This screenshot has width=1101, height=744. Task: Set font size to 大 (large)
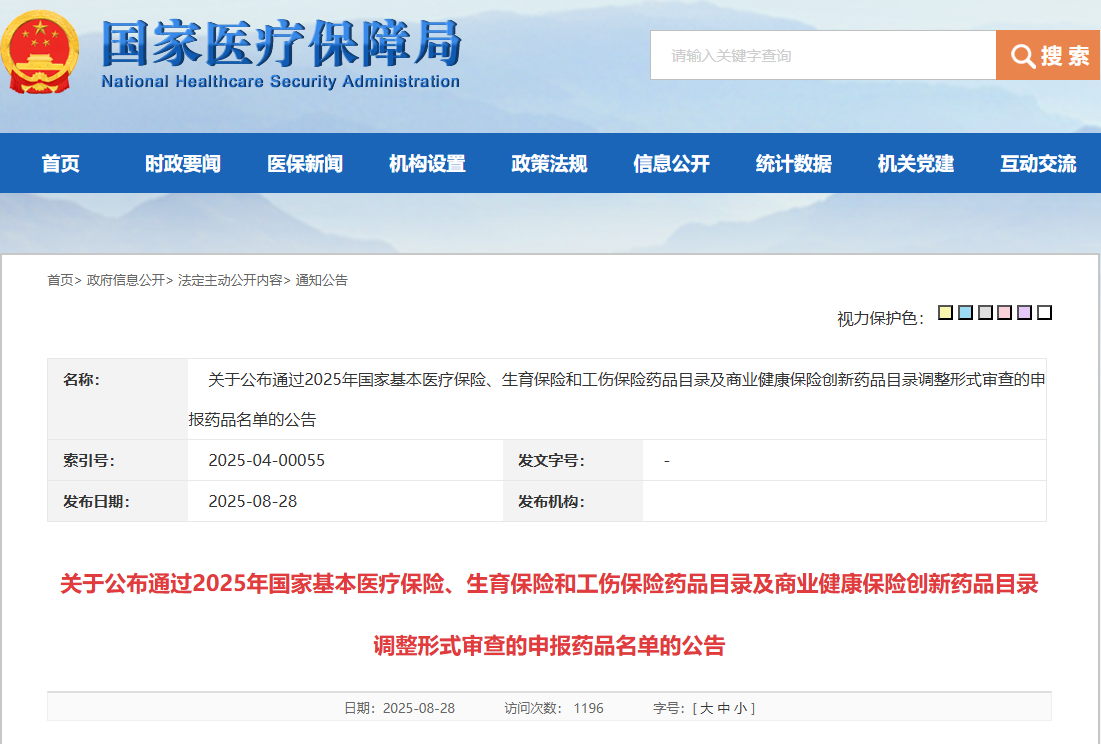pos(706,708)
